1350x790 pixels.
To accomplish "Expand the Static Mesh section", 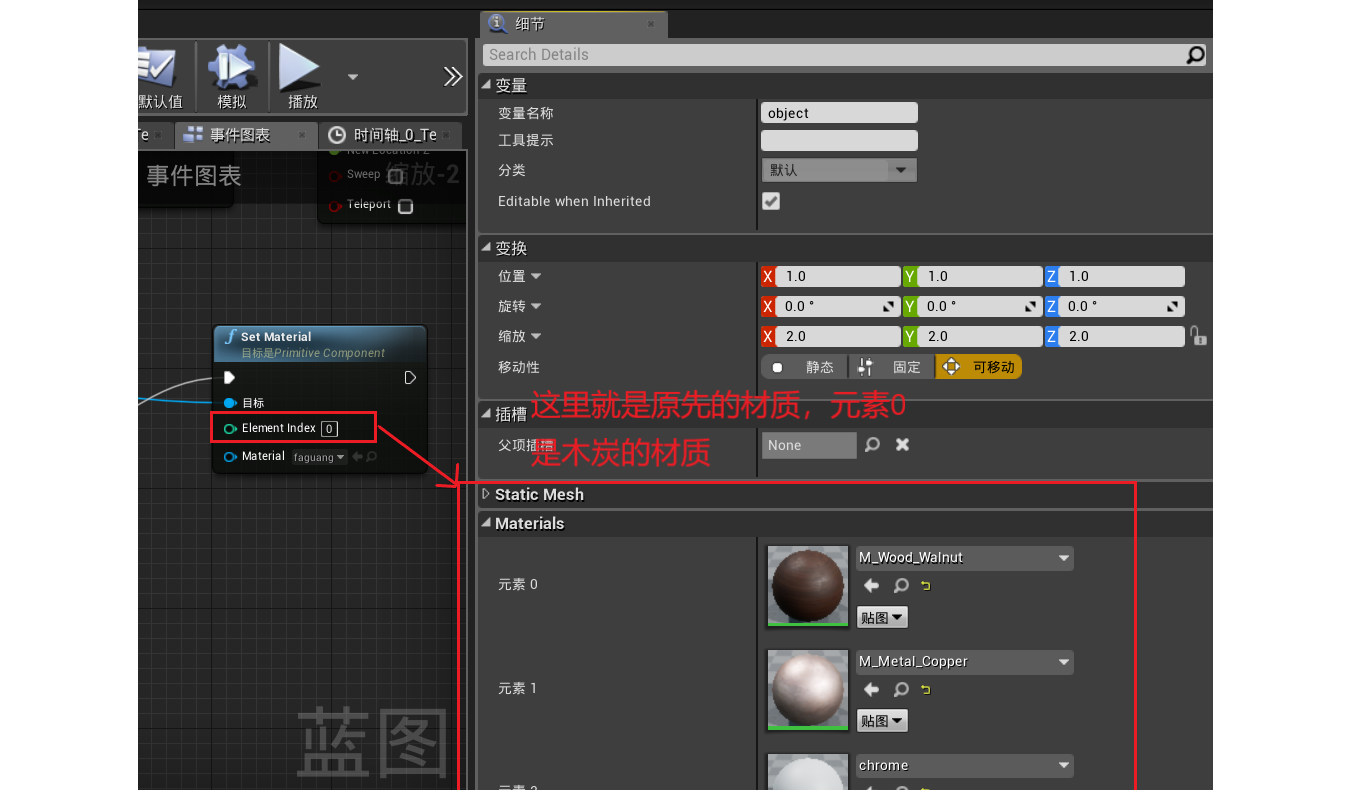I will click(486, 494).
